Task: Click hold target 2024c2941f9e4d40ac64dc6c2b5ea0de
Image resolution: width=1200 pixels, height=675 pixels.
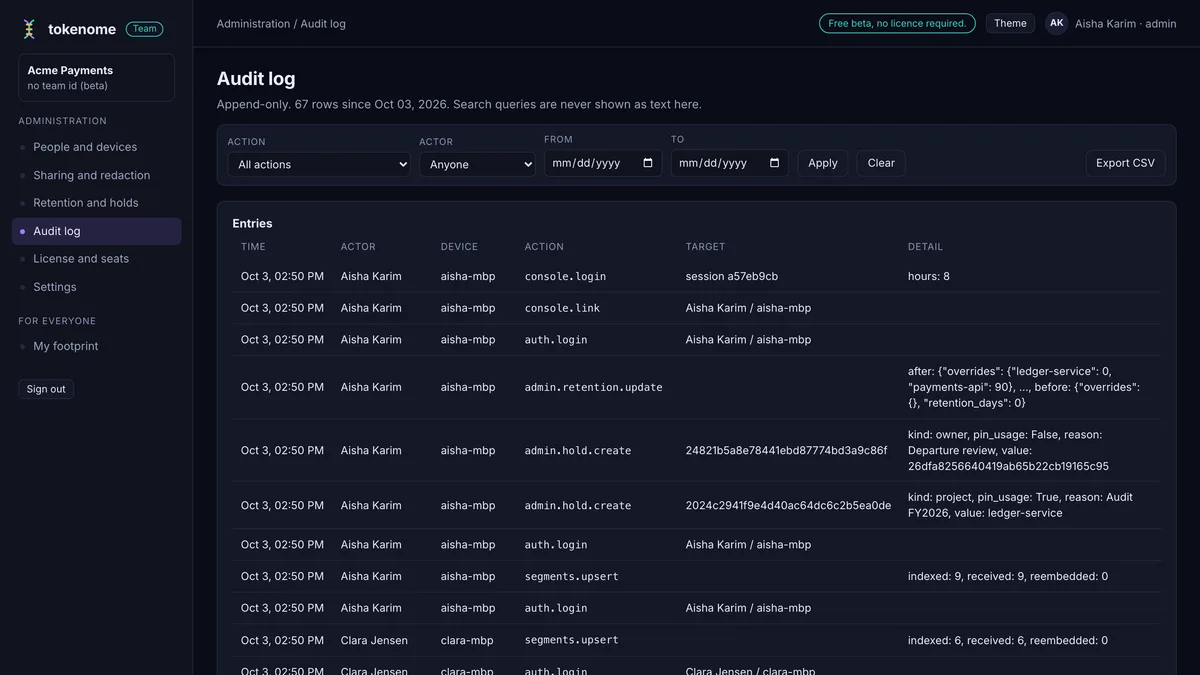Action: click(788, 506)
